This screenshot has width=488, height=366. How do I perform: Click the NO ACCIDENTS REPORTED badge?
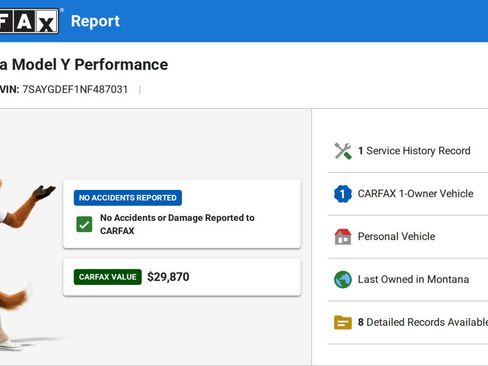(128, 198)
